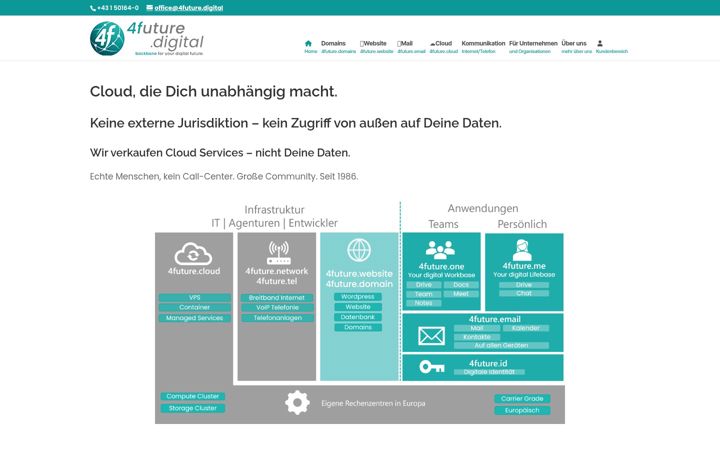720x450 pixels.
Task: Select the Auf allen Geräten label
Action: [501, 345]
